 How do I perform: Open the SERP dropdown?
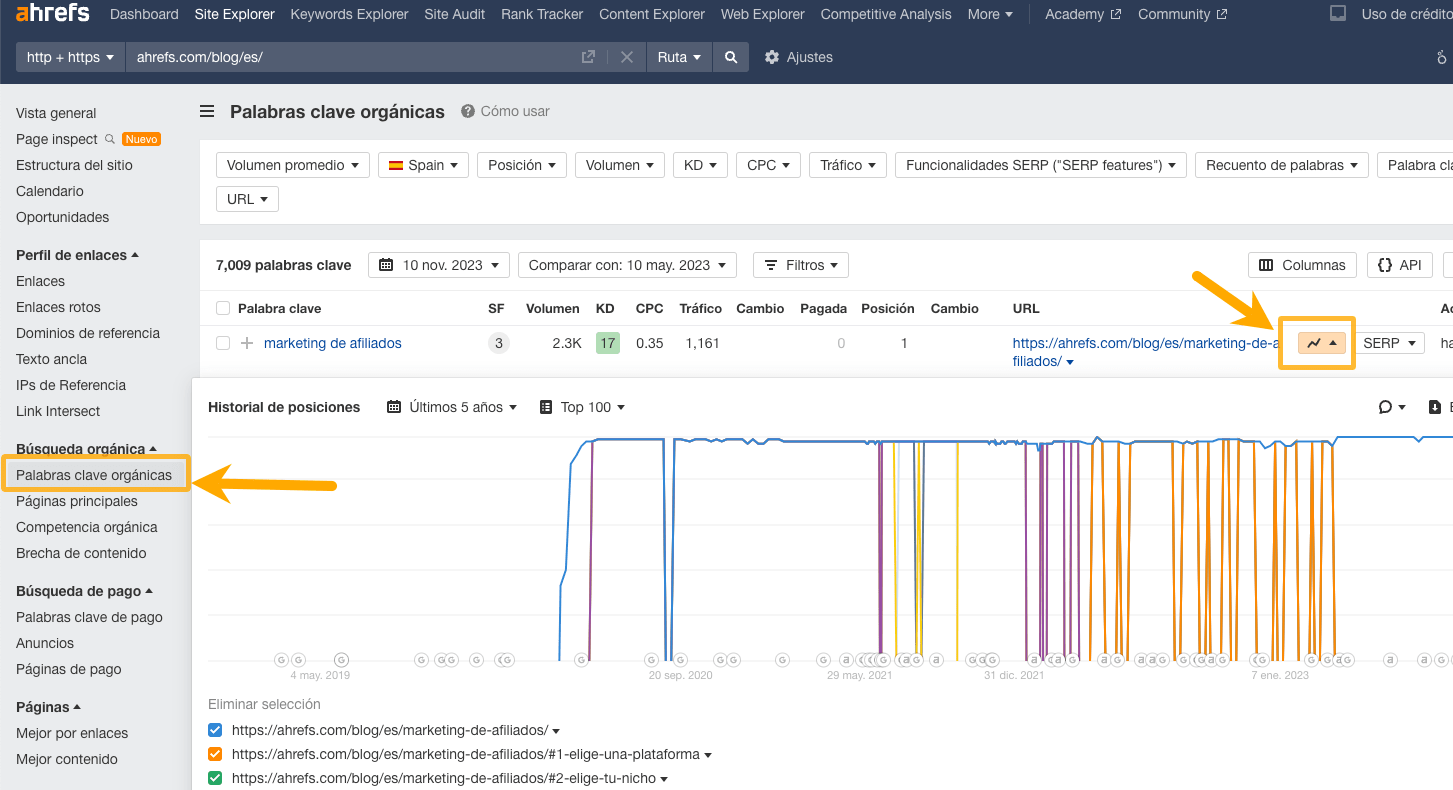1389,342
